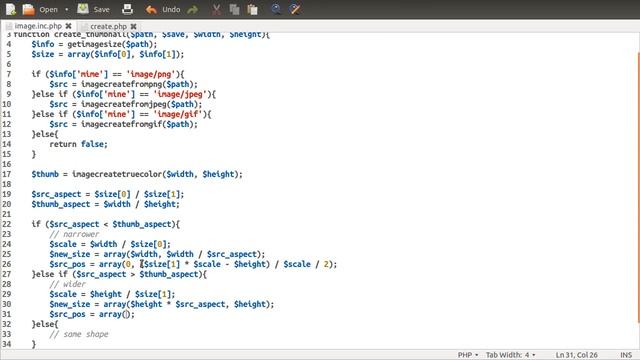Toggle the INS insert mode indicator
This screenshot has height=360, width=640.
click(626, 355)
